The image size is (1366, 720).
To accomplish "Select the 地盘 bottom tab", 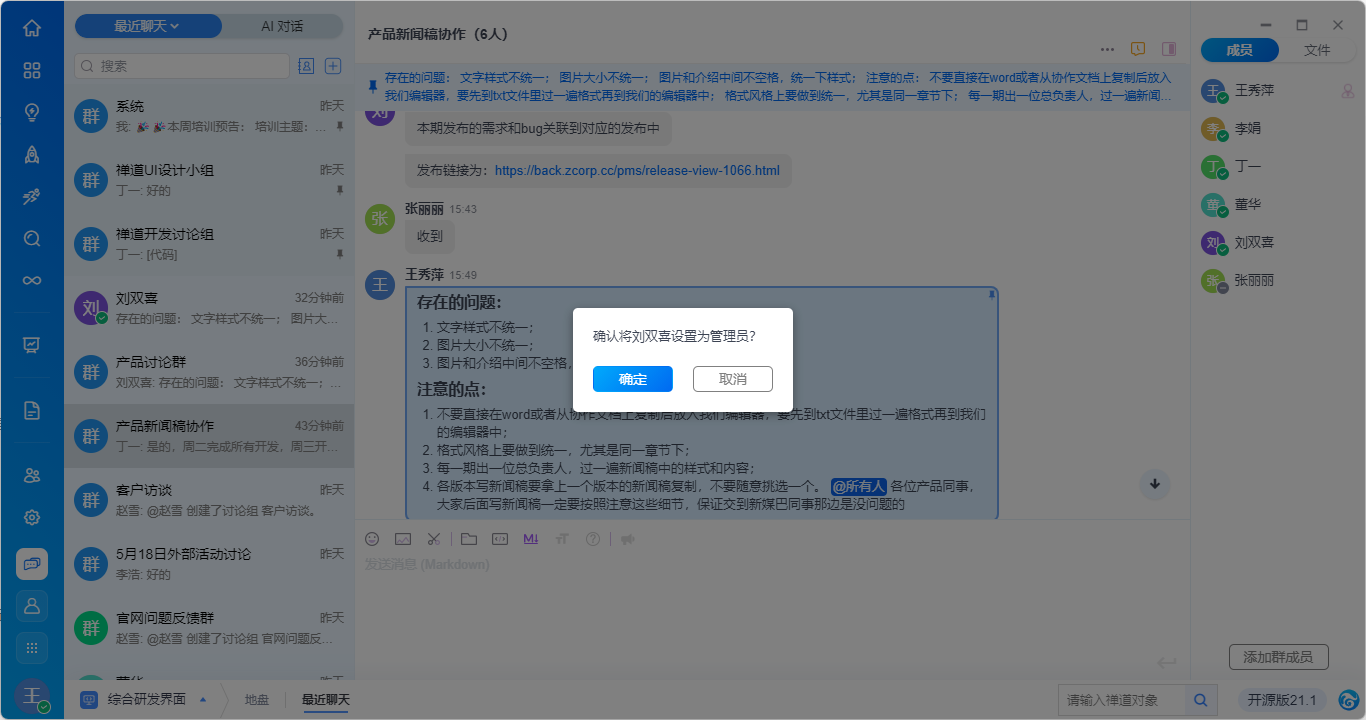I will (x=257, y=700).
